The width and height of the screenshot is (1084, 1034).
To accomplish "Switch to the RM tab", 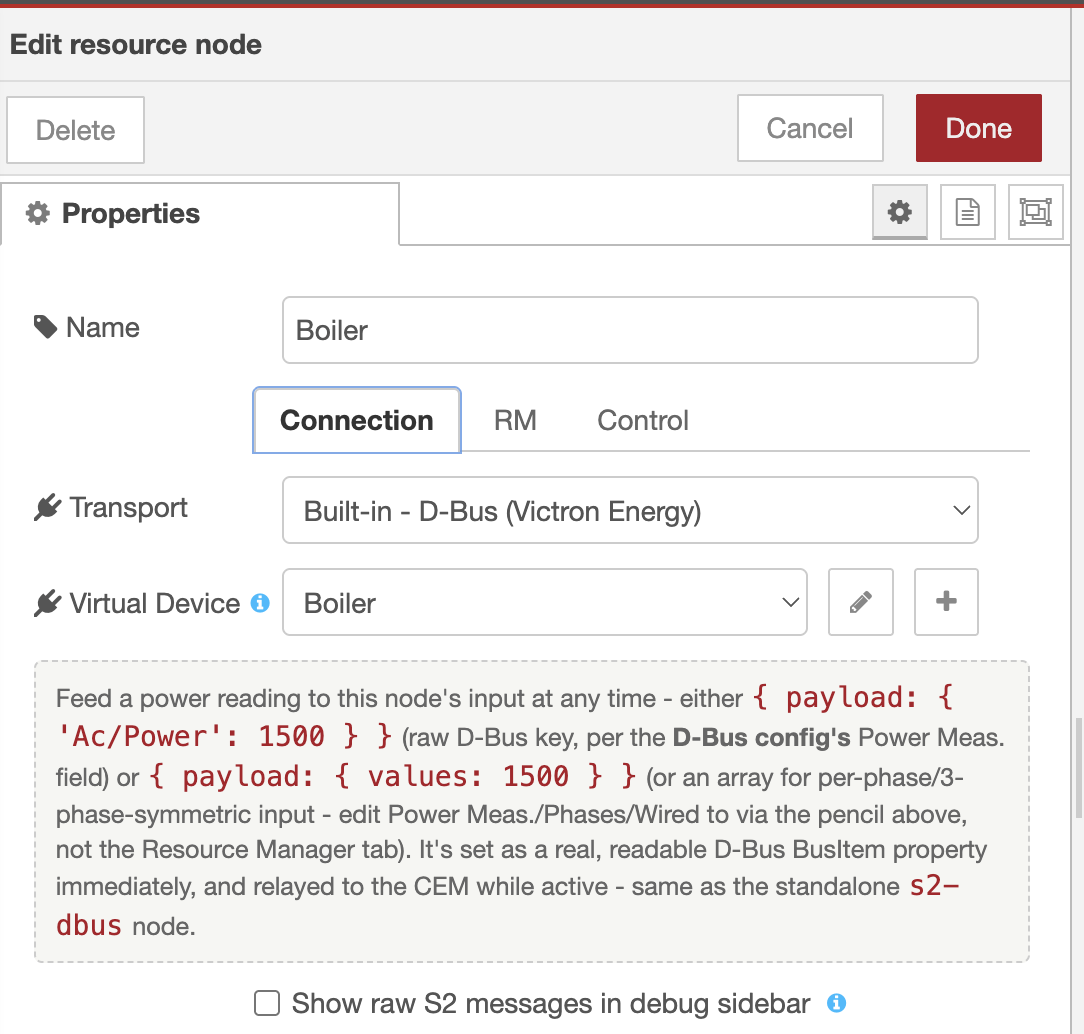I will click(515, 420).
